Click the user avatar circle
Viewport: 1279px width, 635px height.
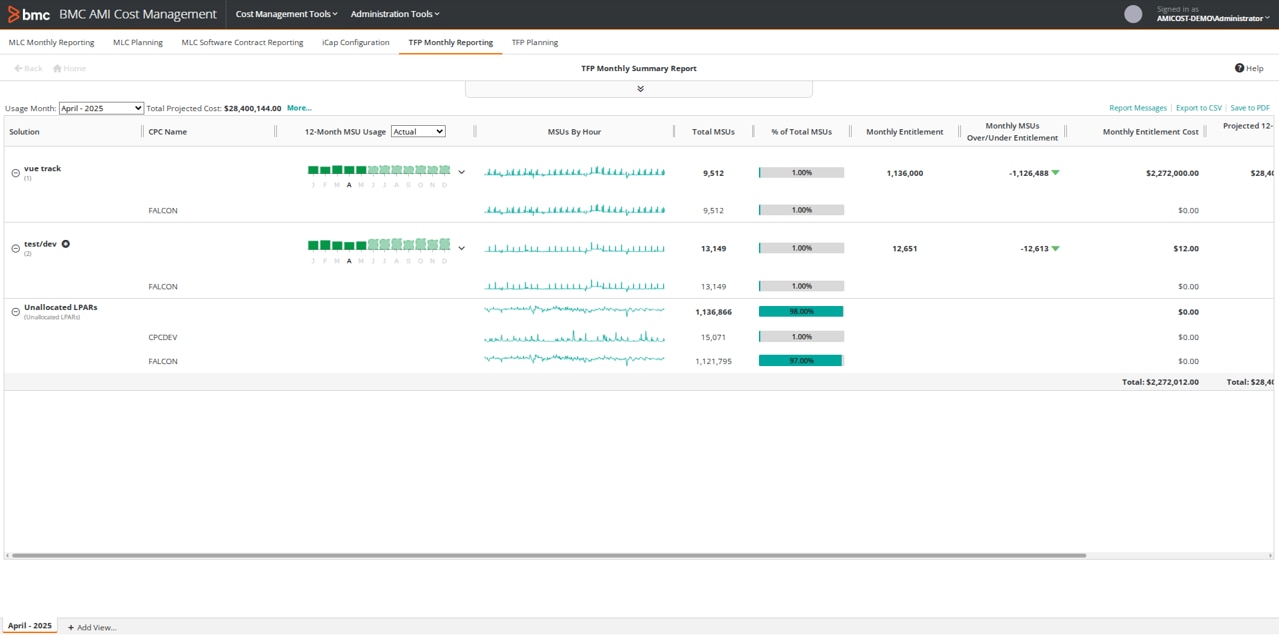pyautogui.click(x=1133, y=14)
